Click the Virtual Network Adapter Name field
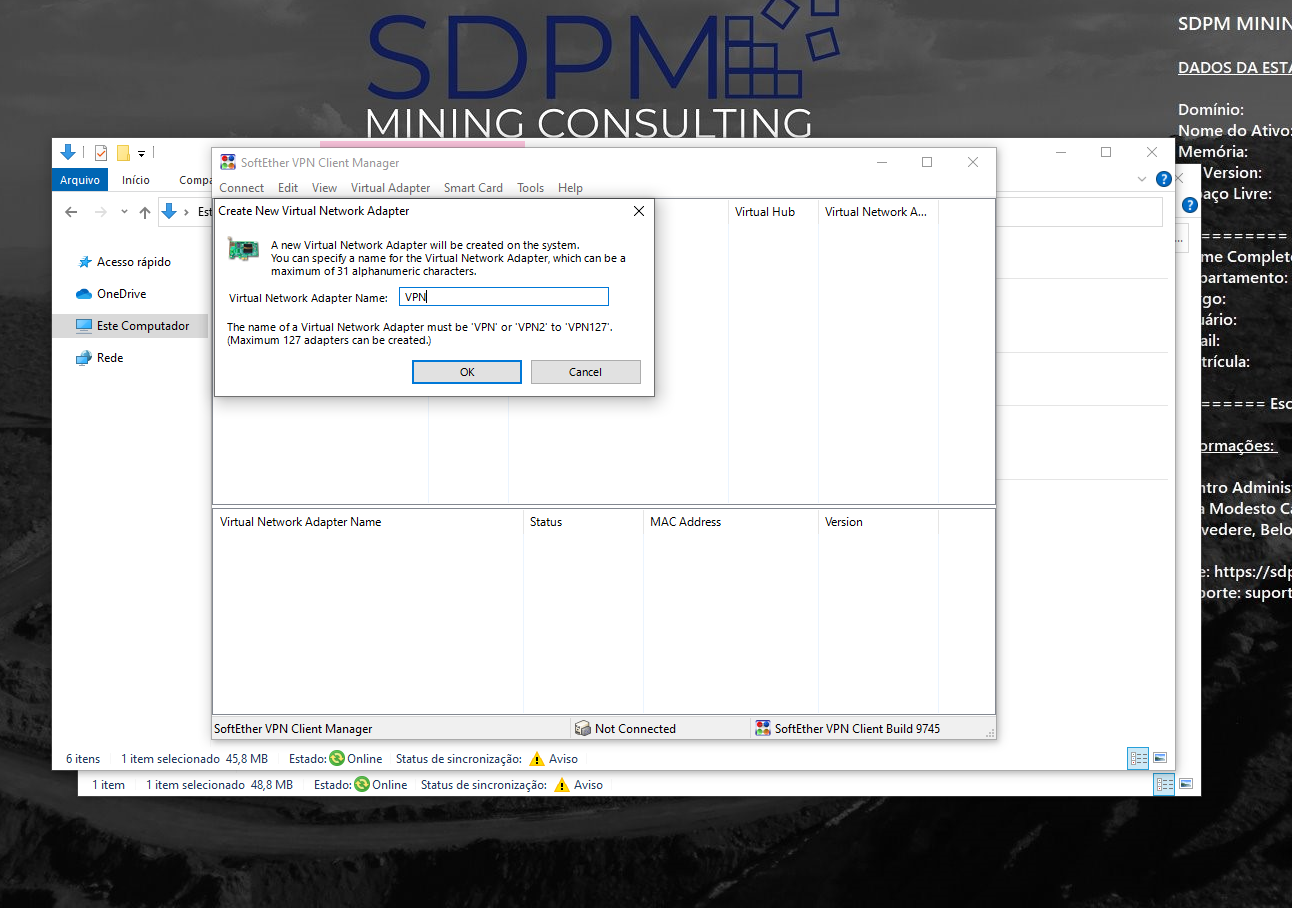This screenshot has height=908, width=1292. pyautogui.click(x=503, y=297)
